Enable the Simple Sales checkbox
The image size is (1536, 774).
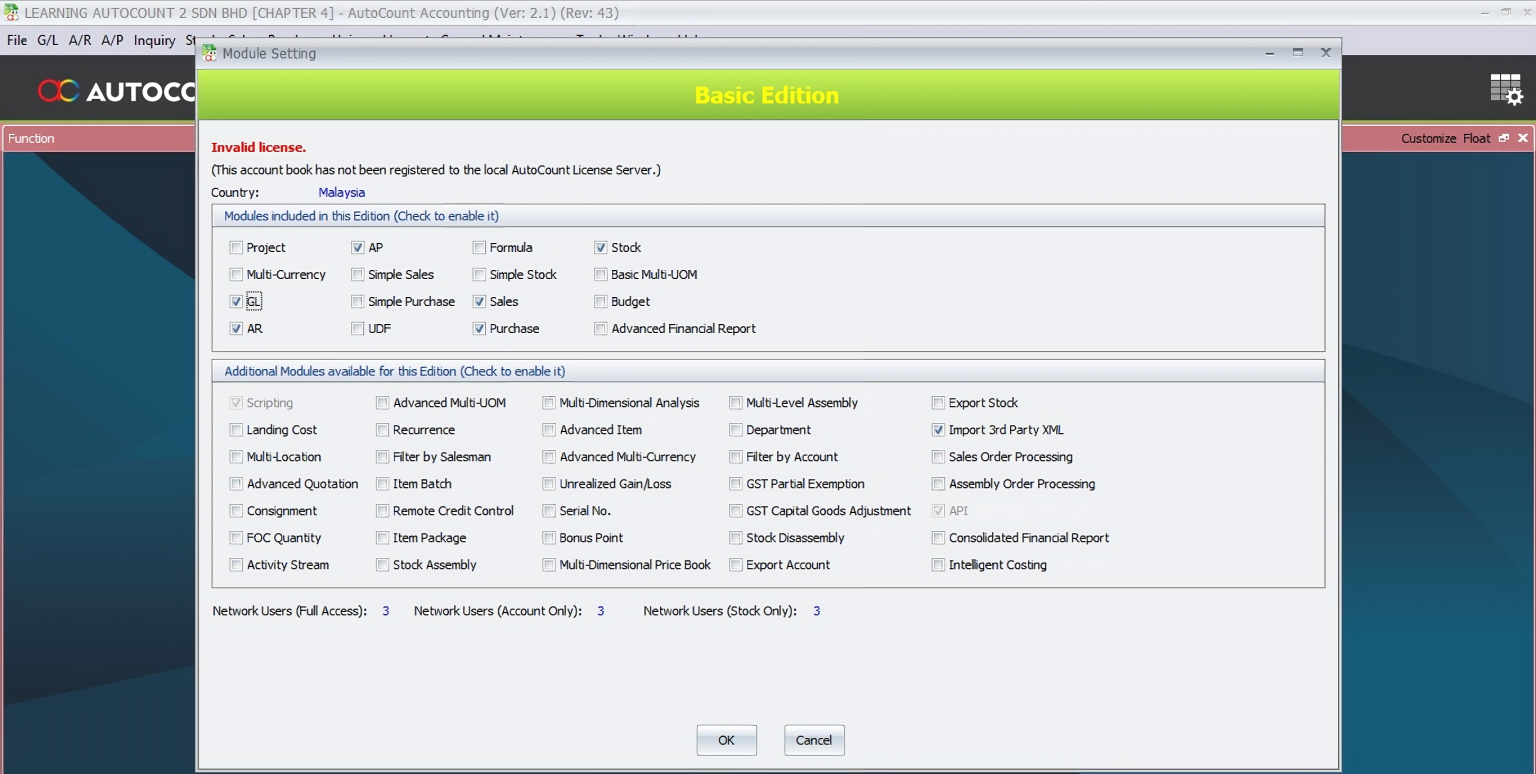coord(357,274)
